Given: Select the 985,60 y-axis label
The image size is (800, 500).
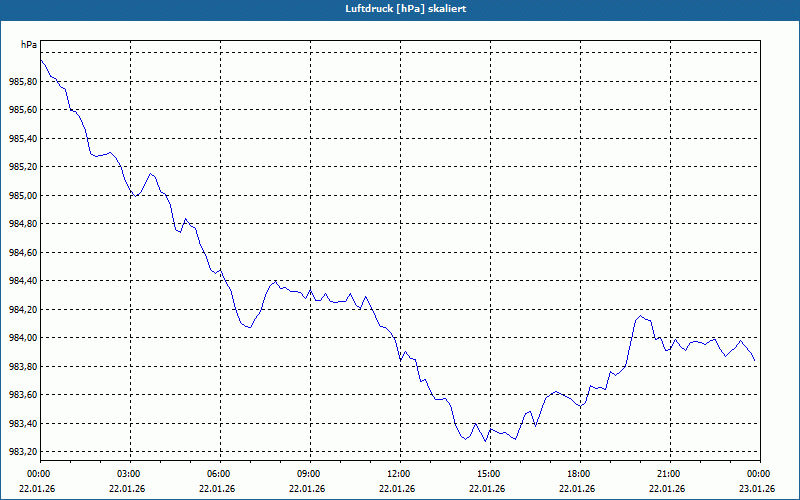Looking at the screenshot, I should point(24,110).
